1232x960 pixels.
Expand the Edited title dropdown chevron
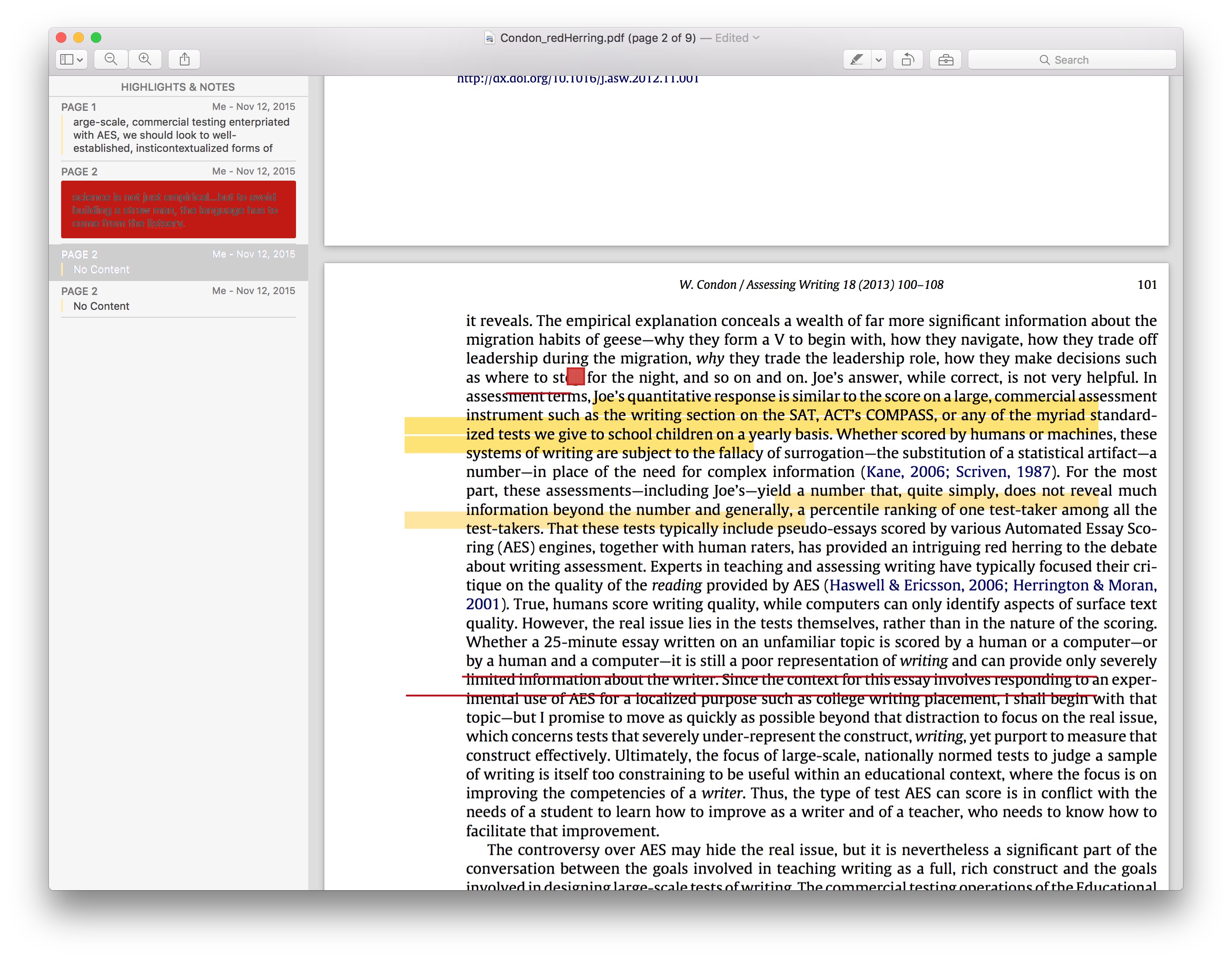(757, 38)
